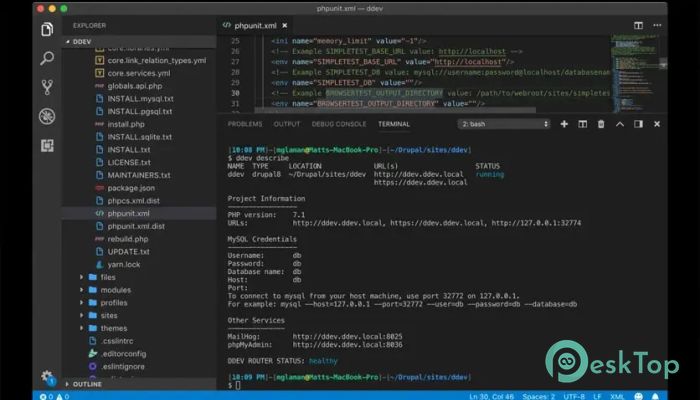Maximize the panel with up chevron
This screenshot has width=700, height=400.
[x=620, y=124]
